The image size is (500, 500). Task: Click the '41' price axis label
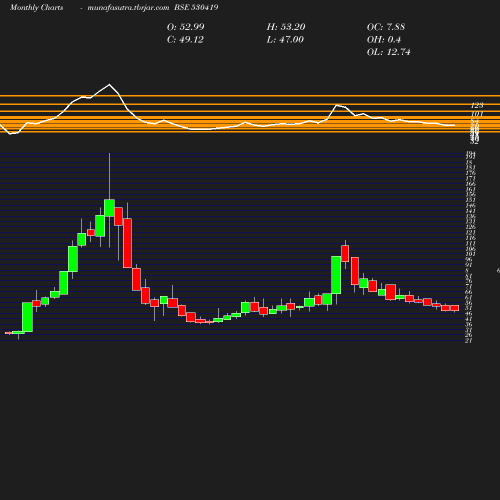[469, 319]
